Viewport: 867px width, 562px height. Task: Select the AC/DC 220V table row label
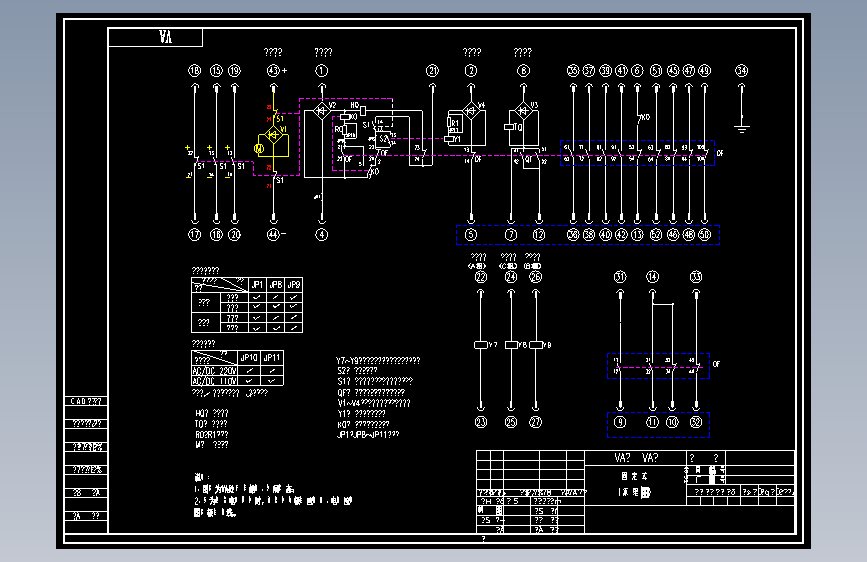coord(215,371)
